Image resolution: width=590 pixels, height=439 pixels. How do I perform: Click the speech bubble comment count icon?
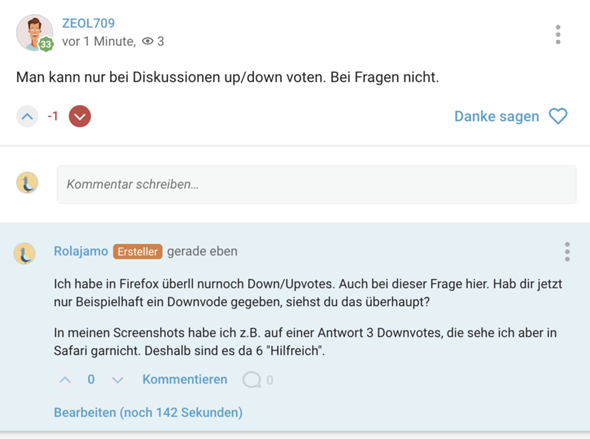tap(252, 380)
